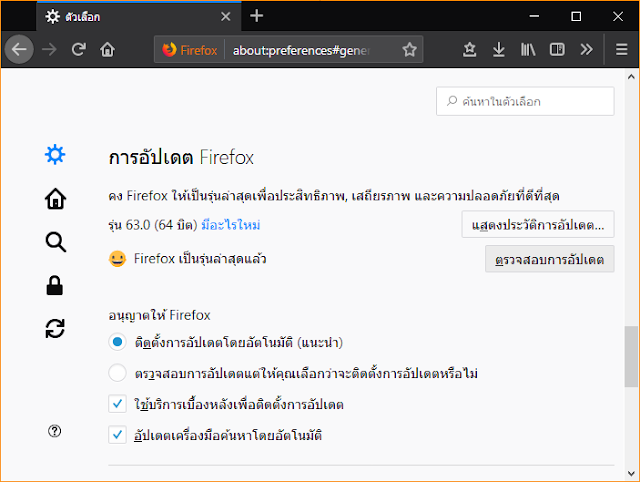Open the hamburger application menu

[x=621, y=50]
